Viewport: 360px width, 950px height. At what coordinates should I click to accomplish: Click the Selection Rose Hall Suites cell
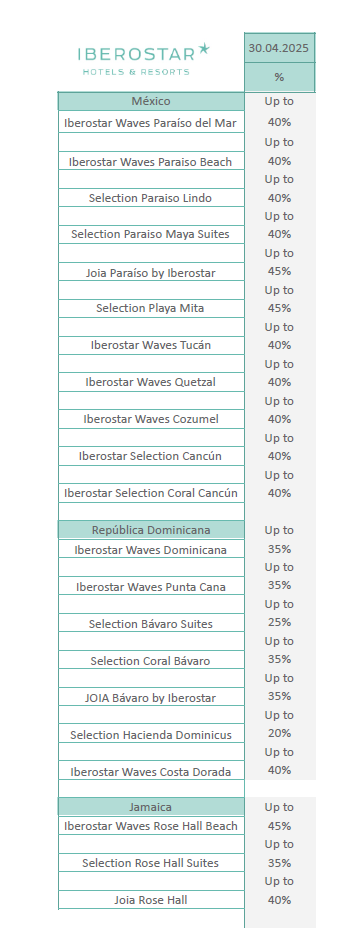152,863
